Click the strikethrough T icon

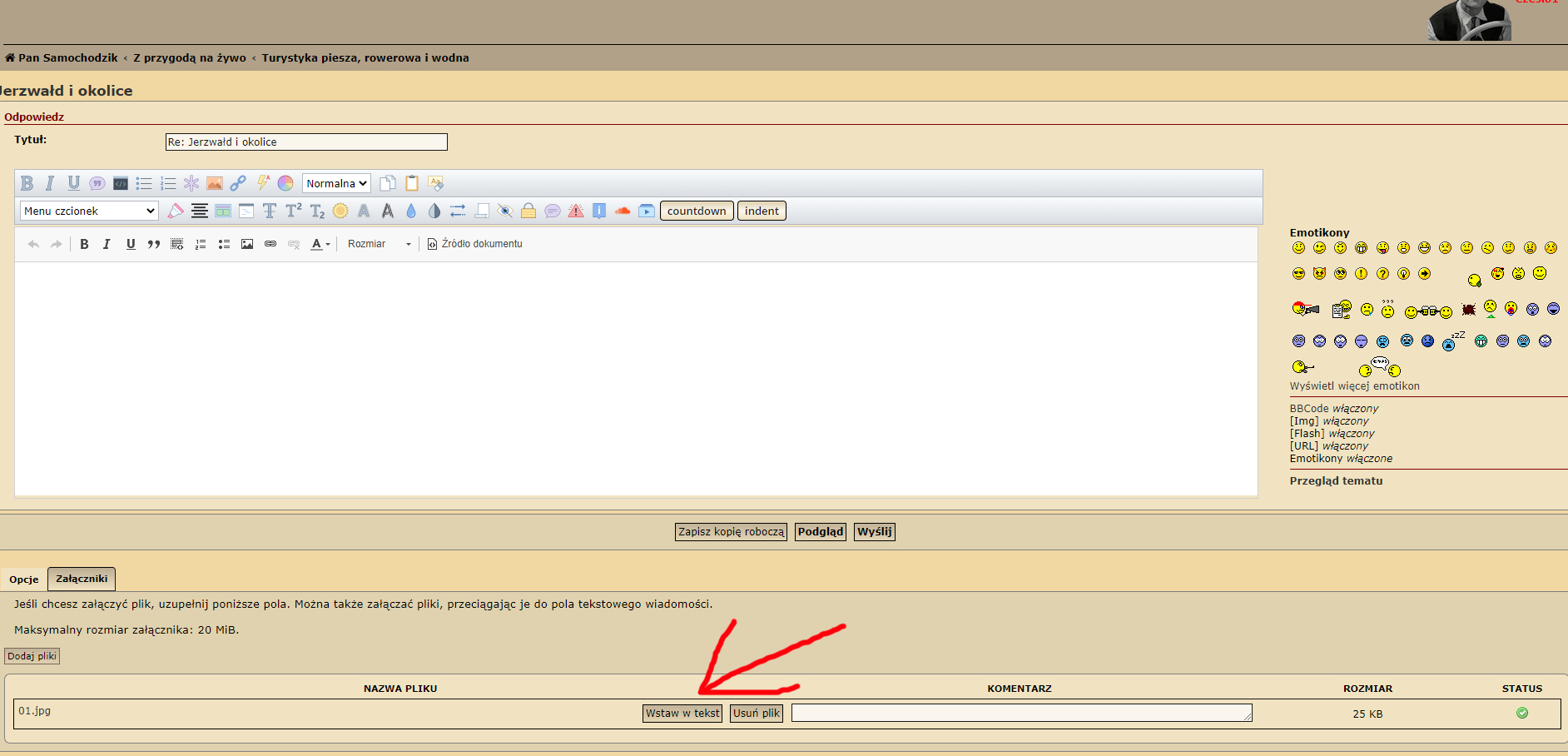(270, 211)
